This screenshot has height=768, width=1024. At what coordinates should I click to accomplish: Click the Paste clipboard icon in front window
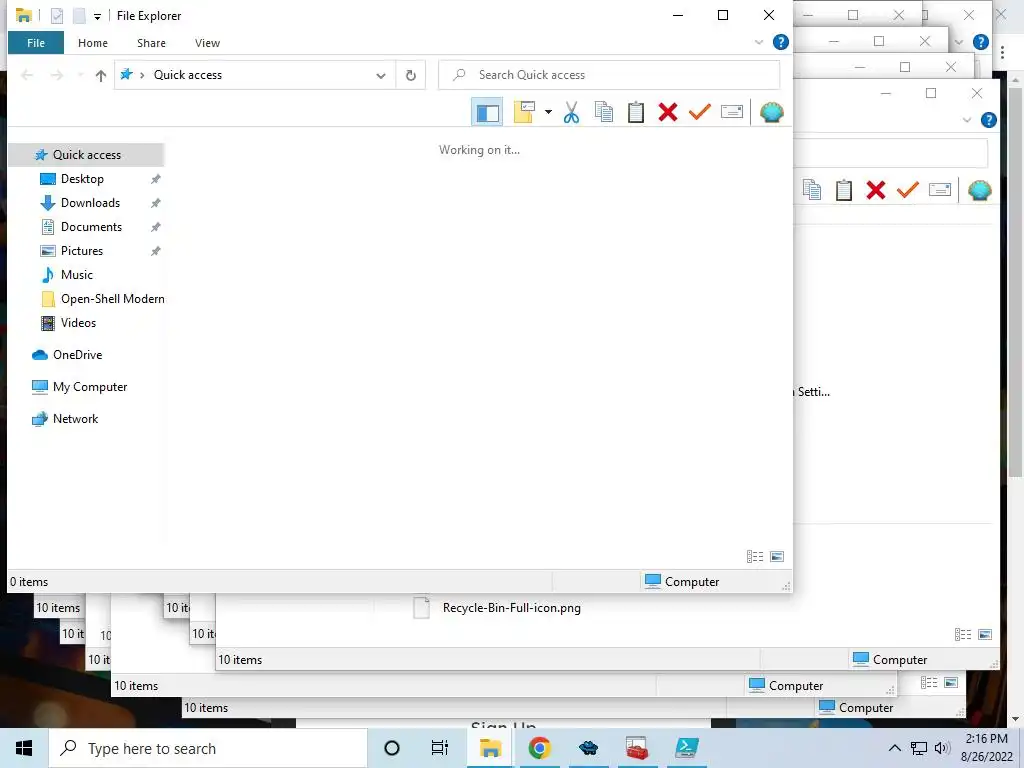click(635, 112)
